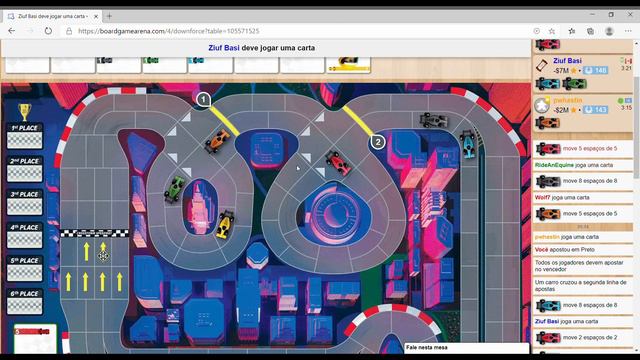Click the red race car on the track
The image size is (640, 360).
click(338, 163)
